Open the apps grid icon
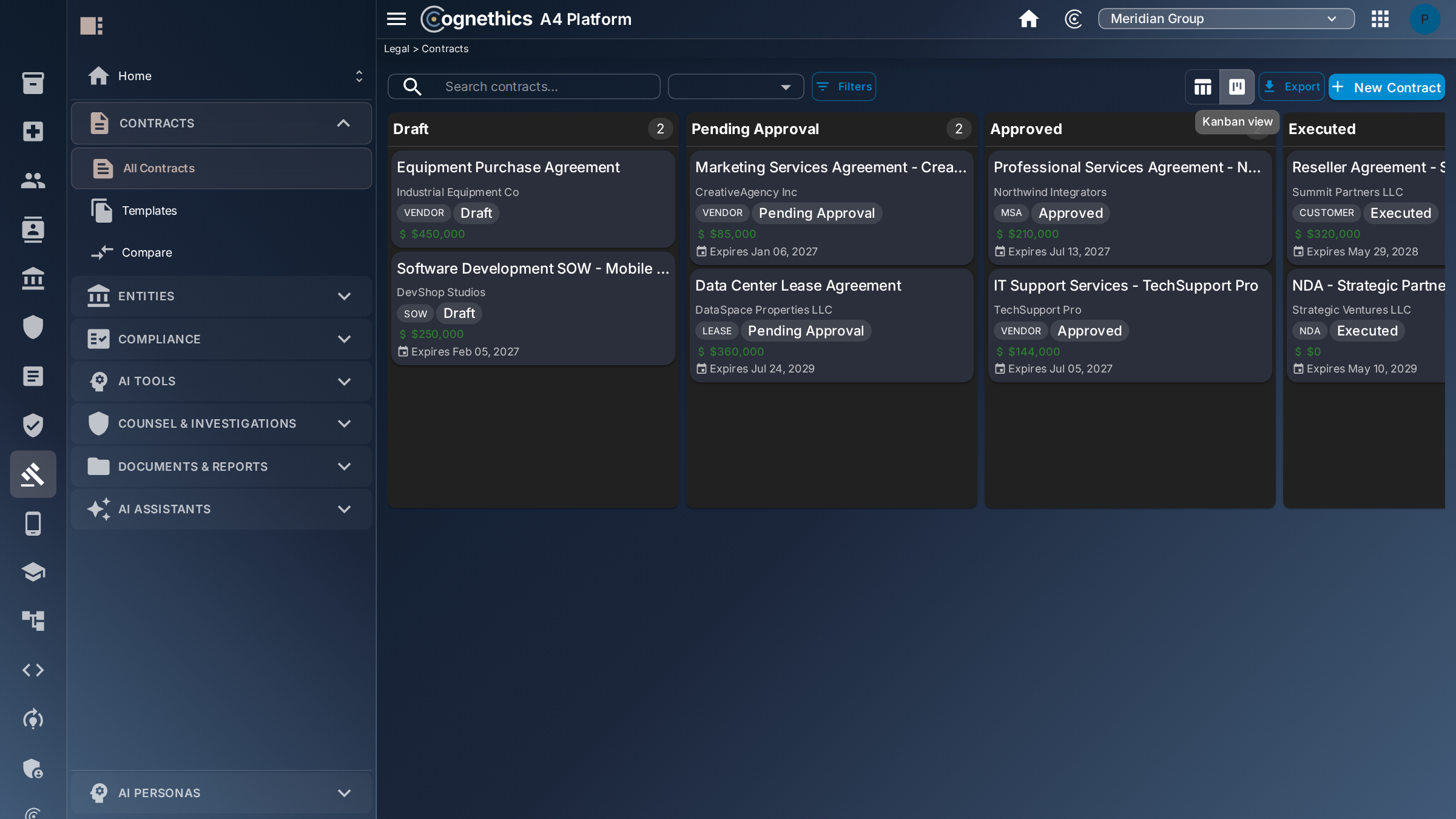The image size is (1456, 819). tap(1380, 19)
